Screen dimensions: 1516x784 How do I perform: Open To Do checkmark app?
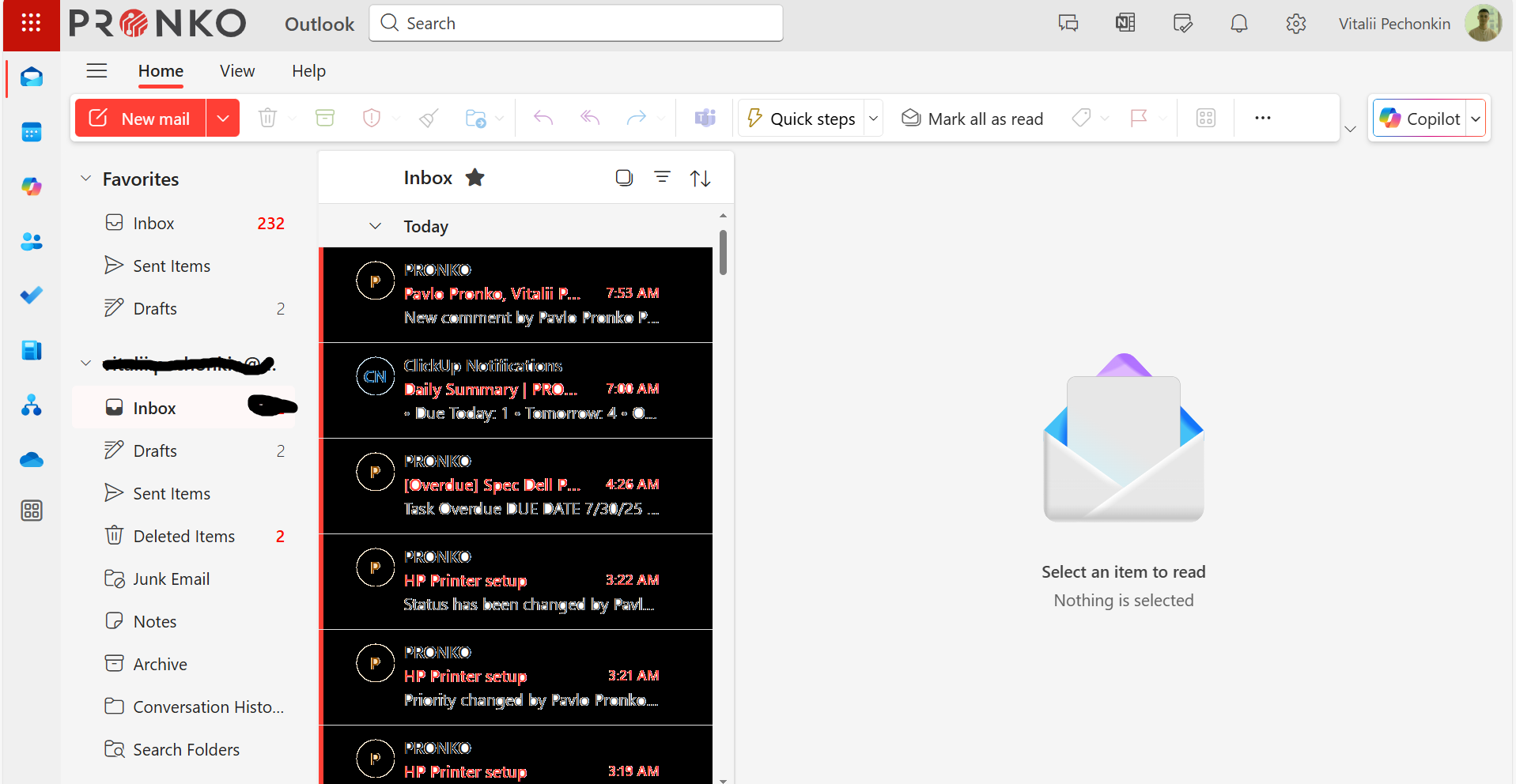(32, 296)
